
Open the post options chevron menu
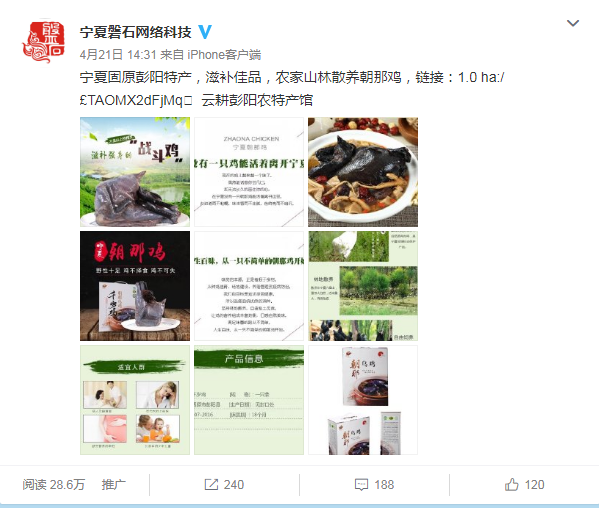coord(573,23)
